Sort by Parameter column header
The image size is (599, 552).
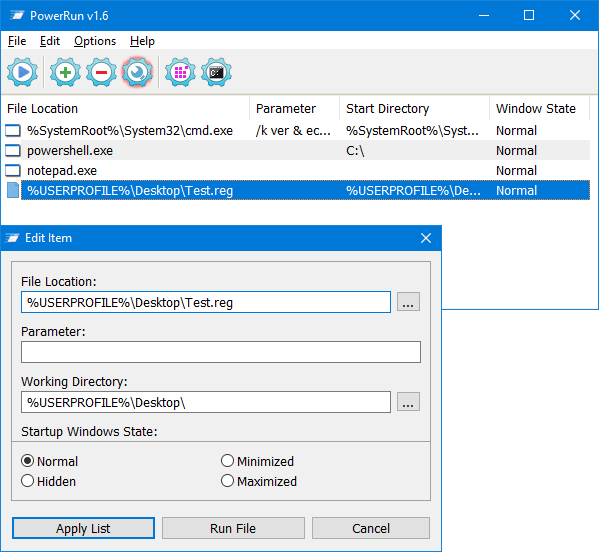pyautogui.click(x=295, y=108)
